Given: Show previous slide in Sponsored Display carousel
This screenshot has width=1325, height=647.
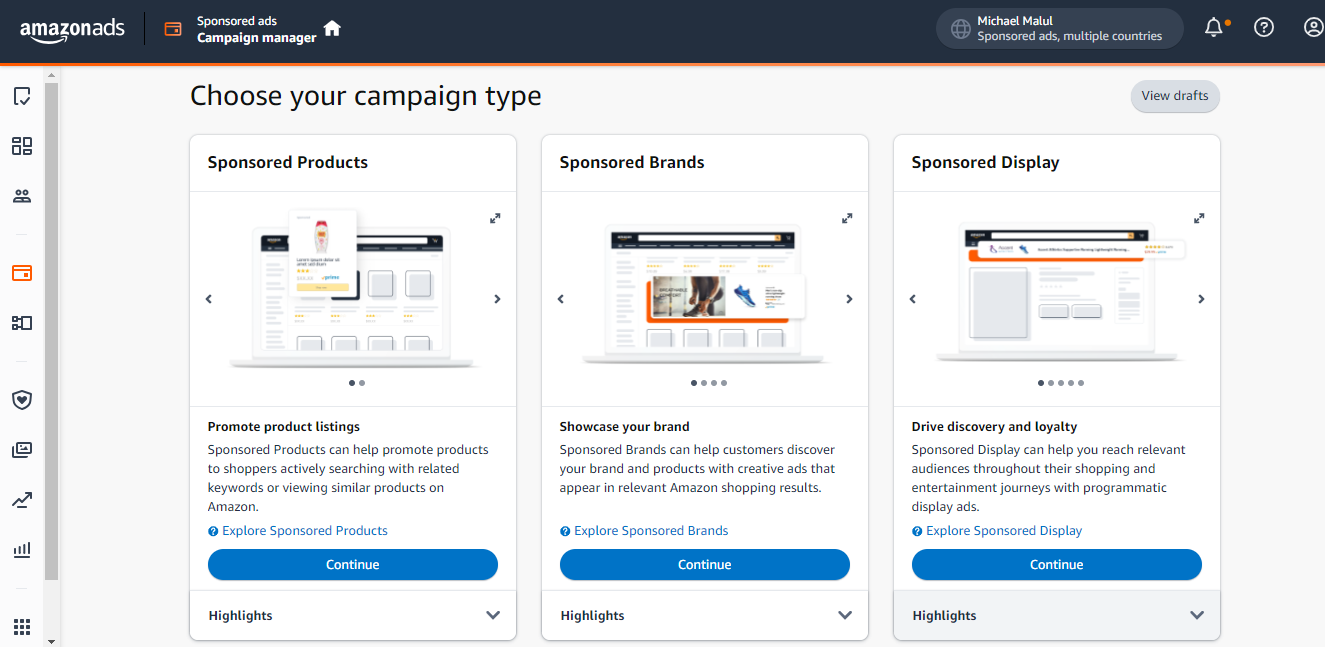Looking at the screenshot, I should coord(913,299).
